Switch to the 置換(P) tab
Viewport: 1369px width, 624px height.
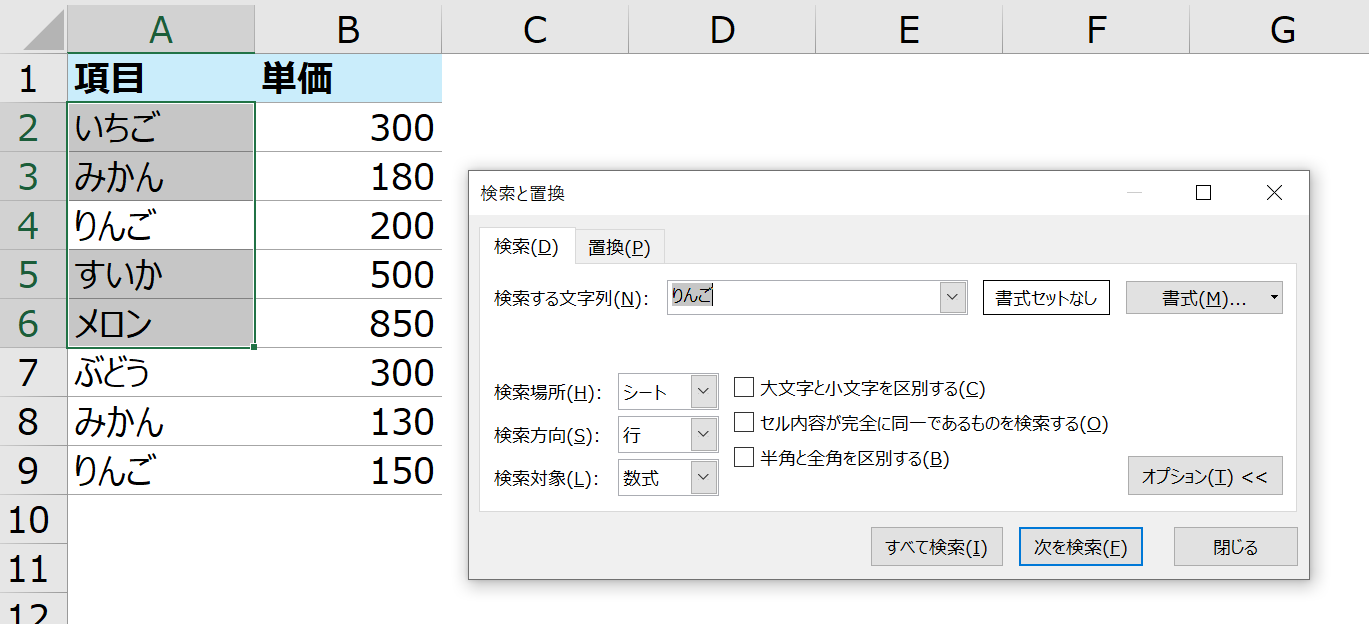(x=619, y=247)
